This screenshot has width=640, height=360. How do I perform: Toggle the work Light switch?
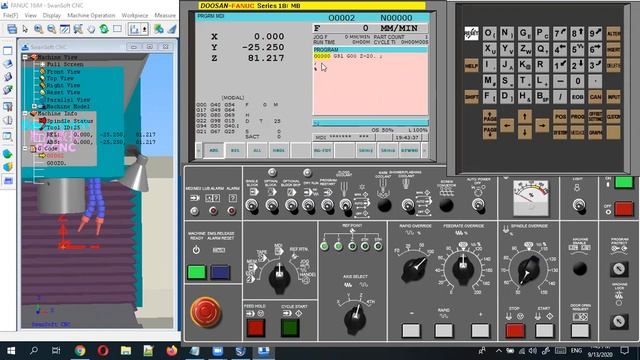coord(578,205)
